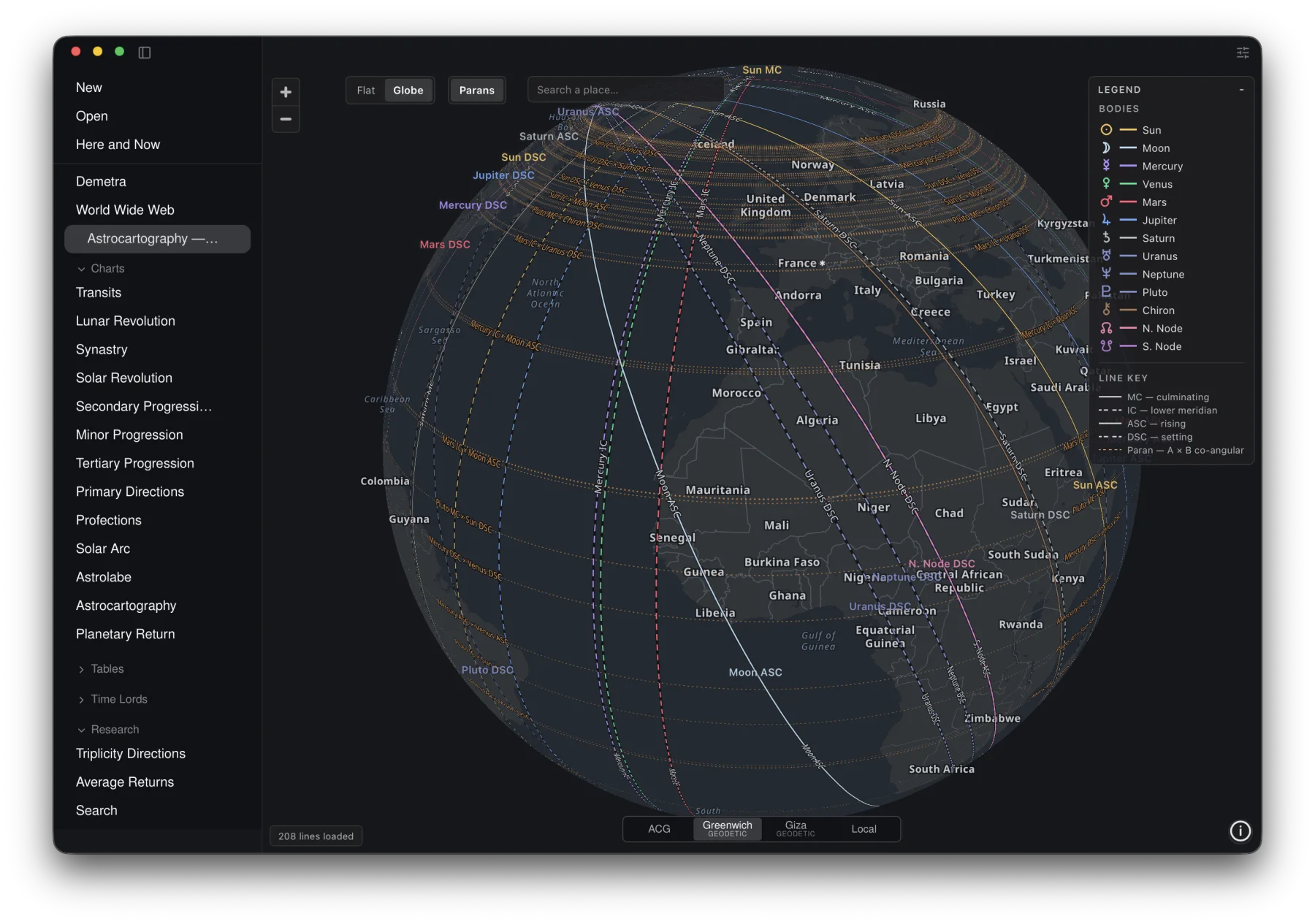Click the Mercury glyph in legend

[x=1106, y=166]
